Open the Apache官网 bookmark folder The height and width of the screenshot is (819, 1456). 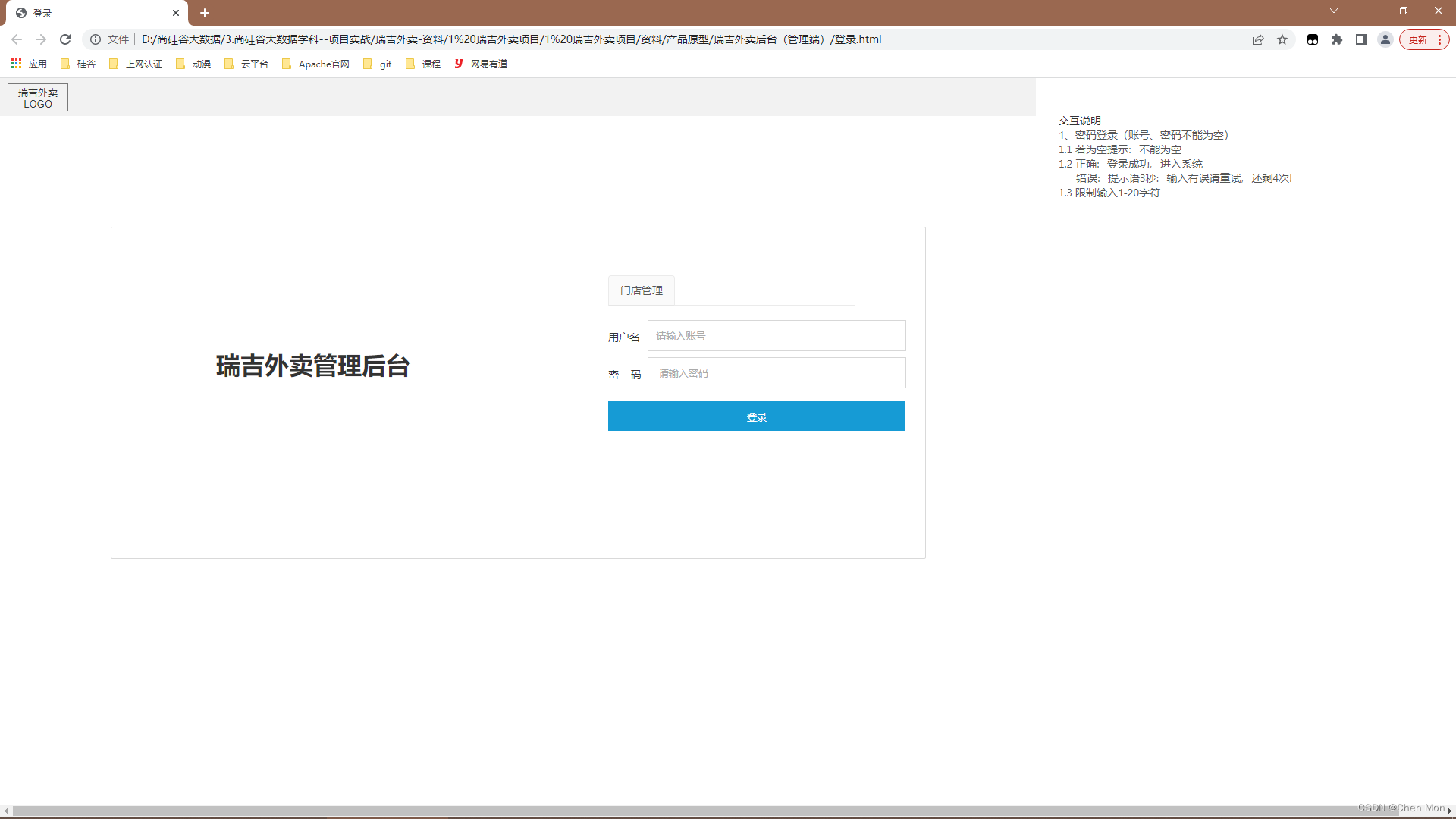coord(315,64)
